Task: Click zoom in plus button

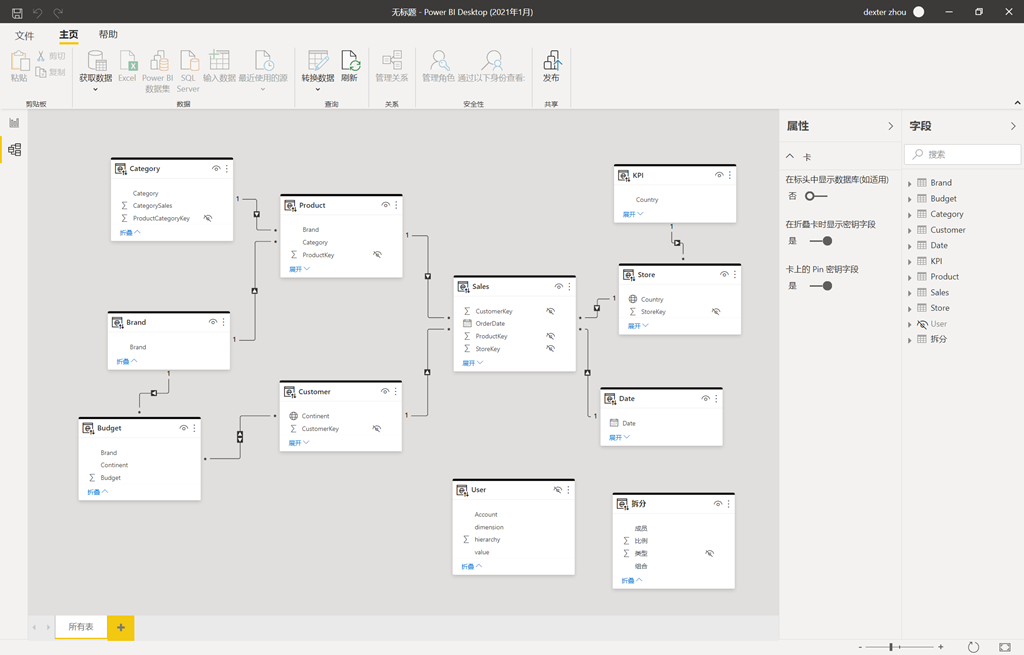Action: (x=940, y=647)
